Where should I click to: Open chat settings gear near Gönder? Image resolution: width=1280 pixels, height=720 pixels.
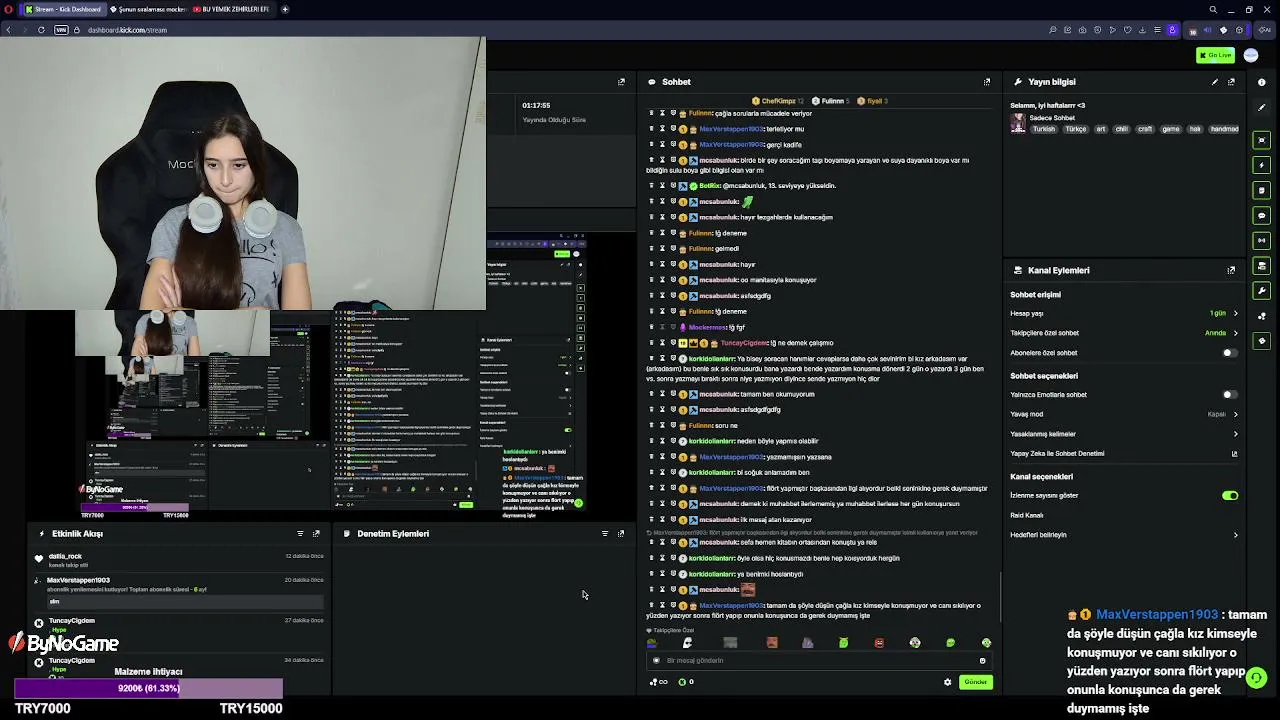[x=947, y=682]
